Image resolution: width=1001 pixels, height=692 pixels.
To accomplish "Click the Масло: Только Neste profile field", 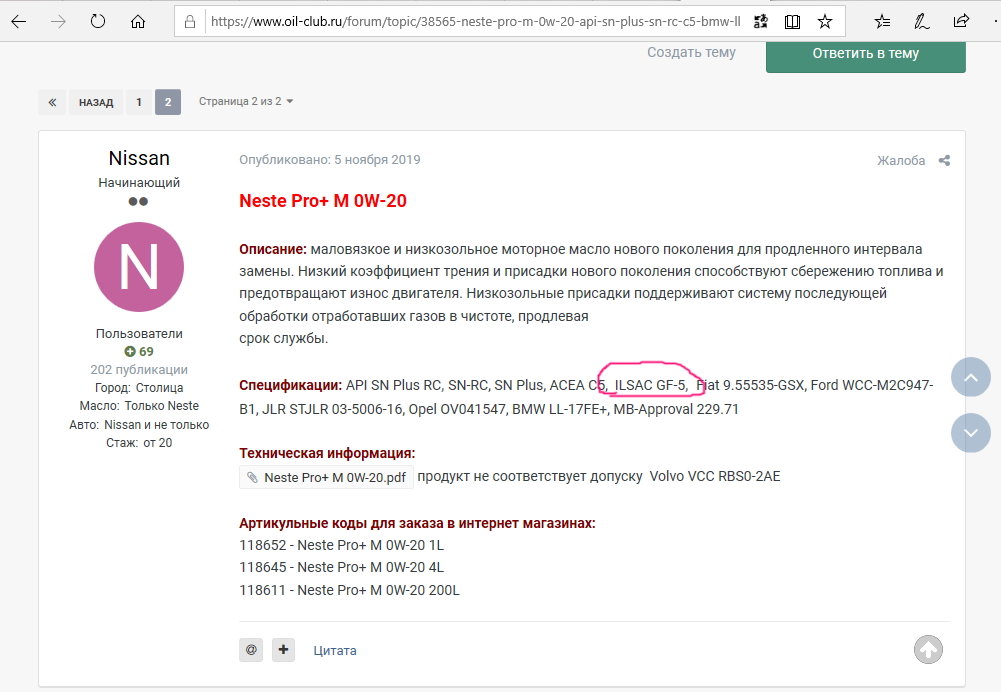I will point(139,406).
